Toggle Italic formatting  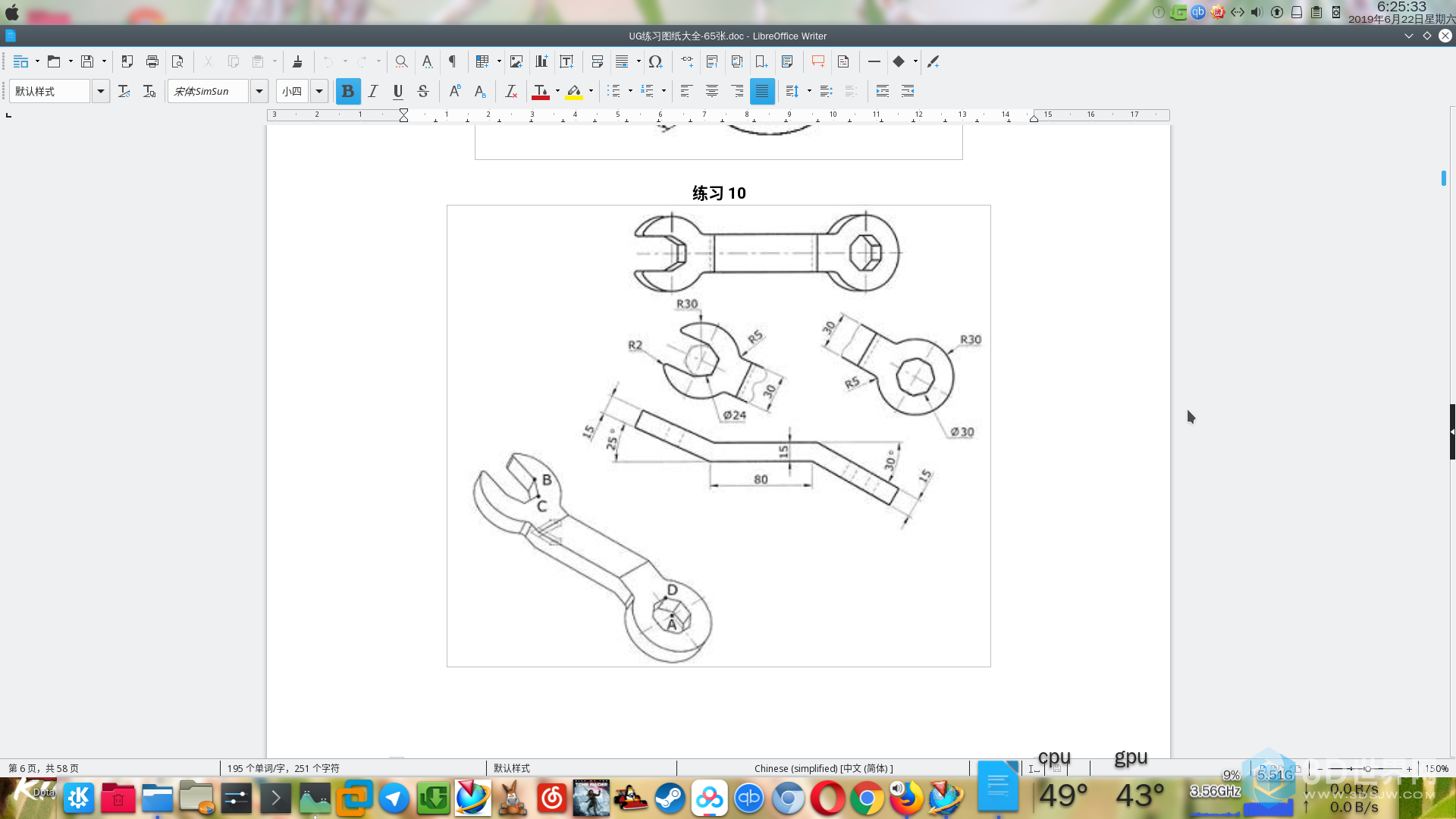click(373, 91)
